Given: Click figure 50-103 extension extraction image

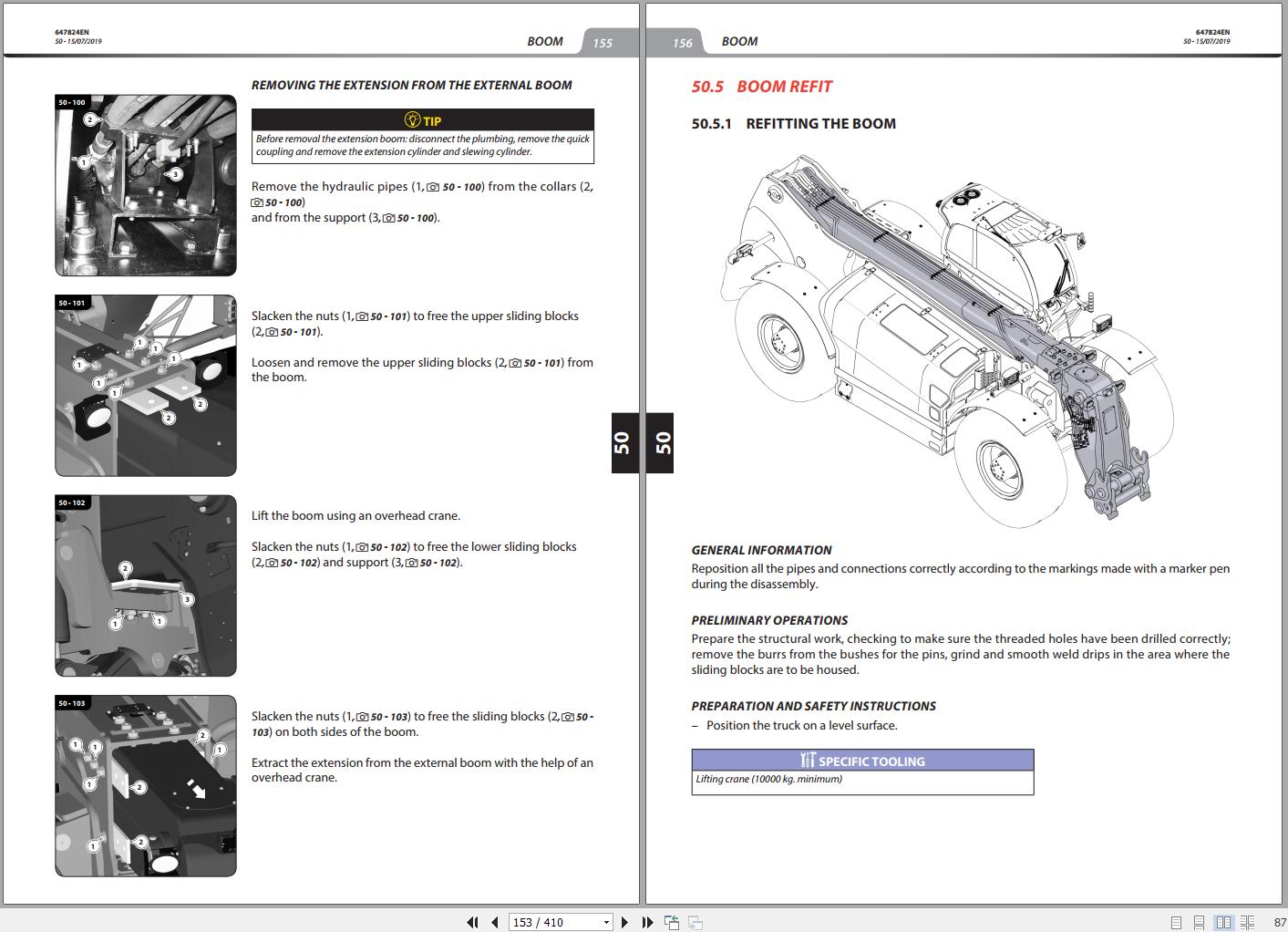Looking at the screenshot, I should click(x=146, y=785).
